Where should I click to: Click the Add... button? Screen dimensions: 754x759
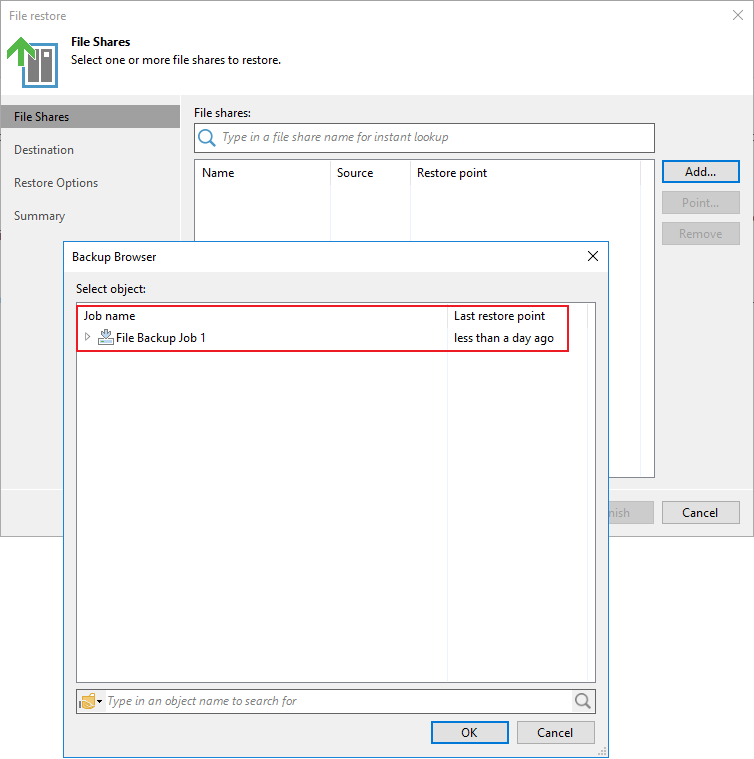[x=700, y=172]
